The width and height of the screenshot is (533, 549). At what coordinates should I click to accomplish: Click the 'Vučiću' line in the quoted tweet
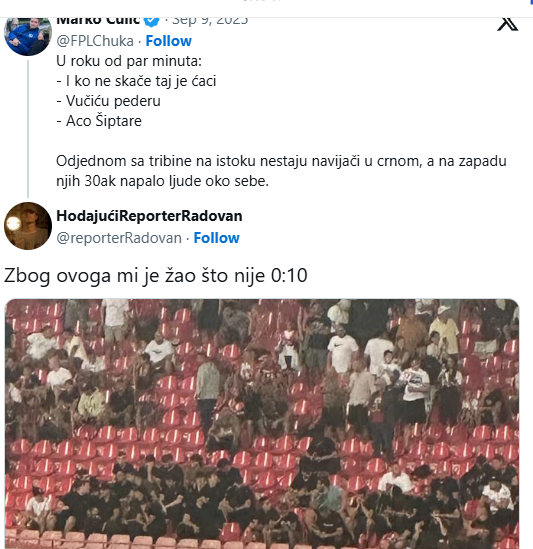(108, 101)
